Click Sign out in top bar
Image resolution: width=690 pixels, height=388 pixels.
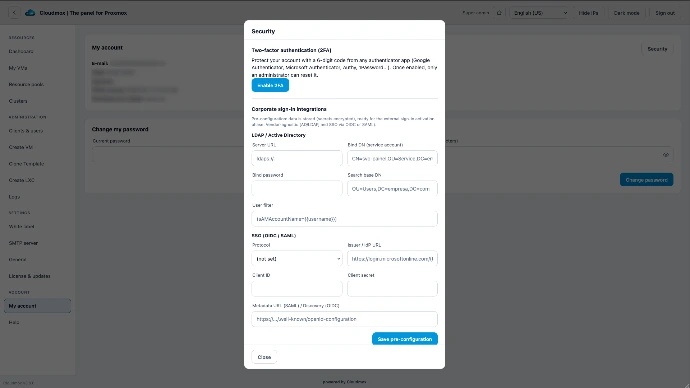click(665, 13)
